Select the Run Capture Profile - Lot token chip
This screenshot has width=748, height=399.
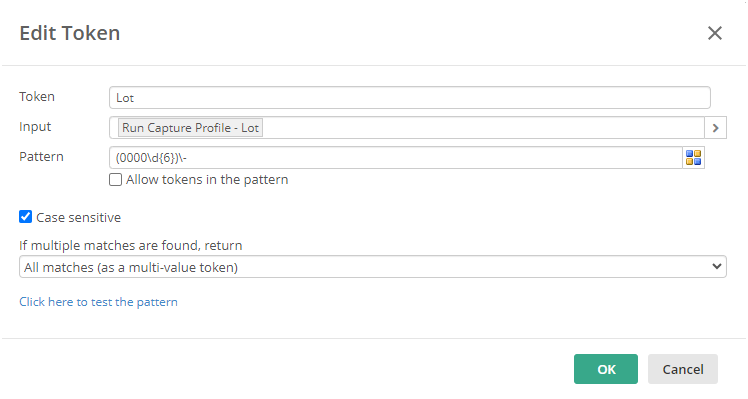(190, 128)
